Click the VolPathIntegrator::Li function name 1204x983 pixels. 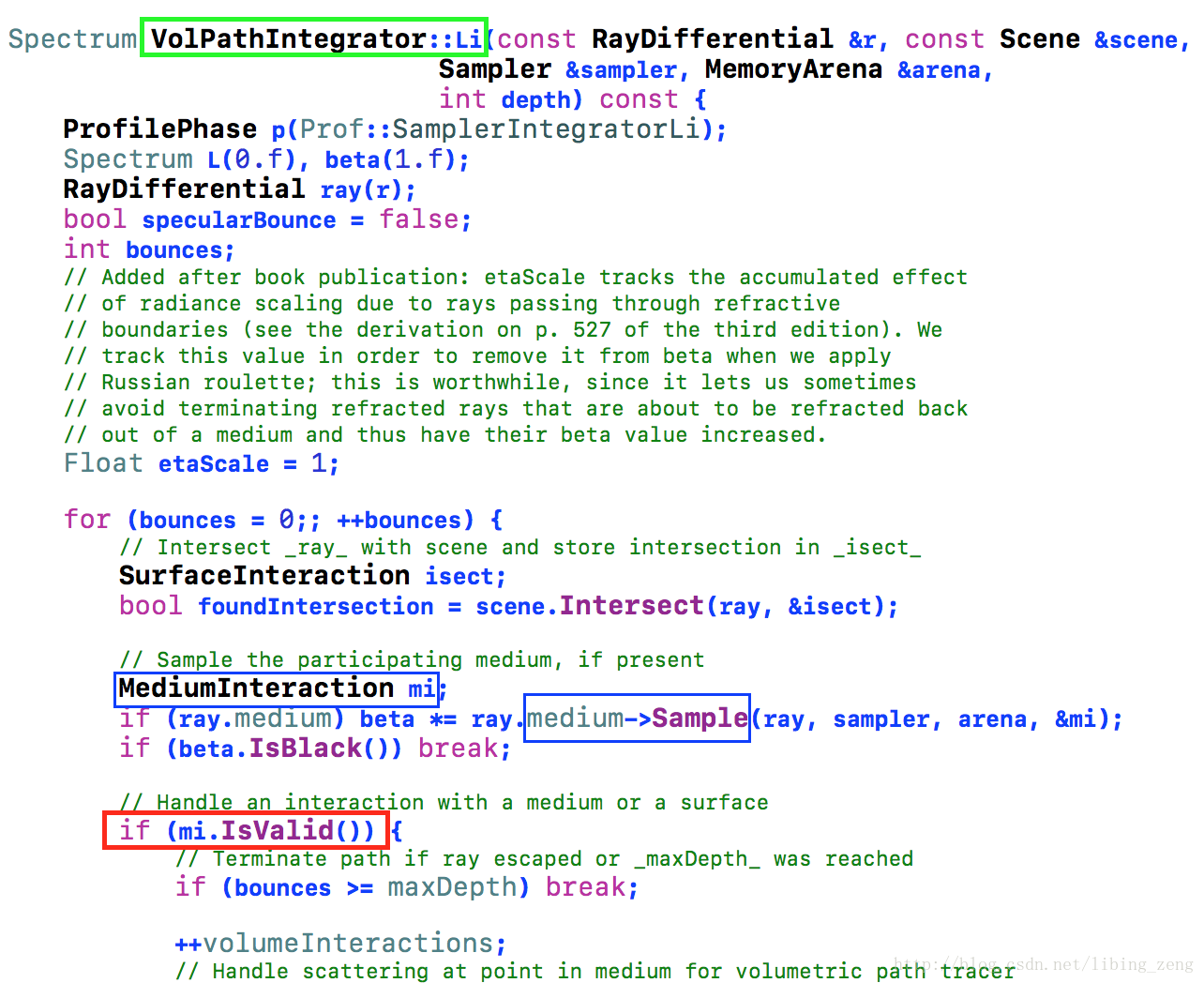click(x=316, y=38)
